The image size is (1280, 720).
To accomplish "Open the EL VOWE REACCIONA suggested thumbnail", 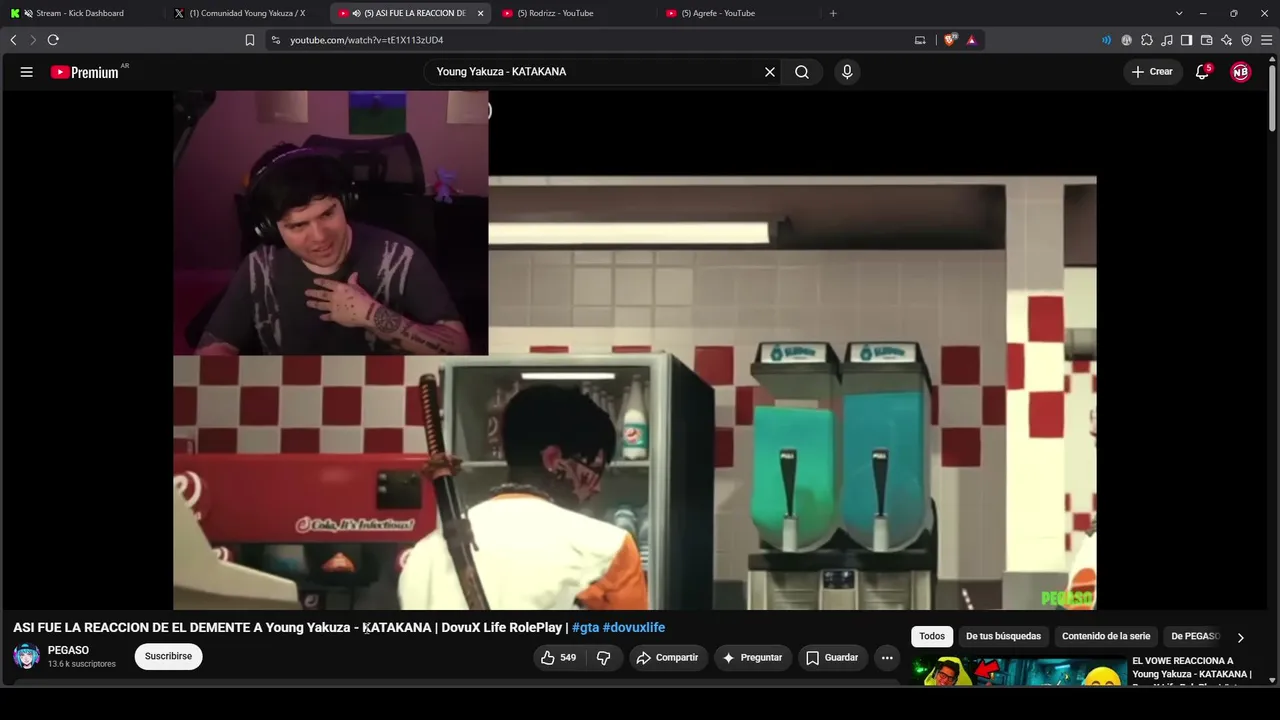I will tap(1018, 672).
